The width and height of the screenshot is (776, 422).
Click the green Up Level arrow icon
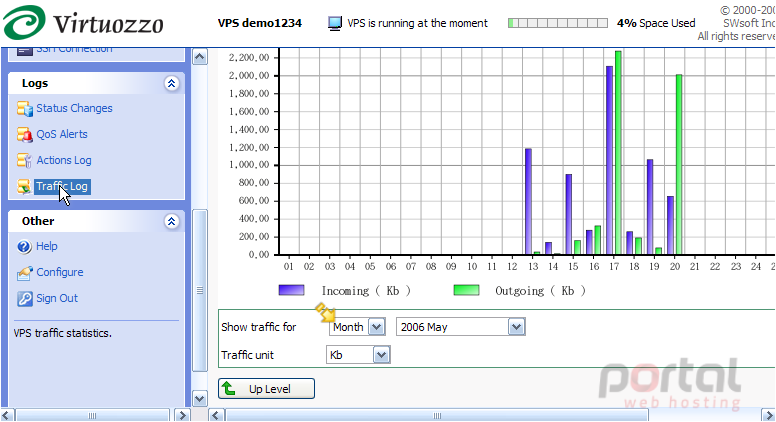(229, 388)
